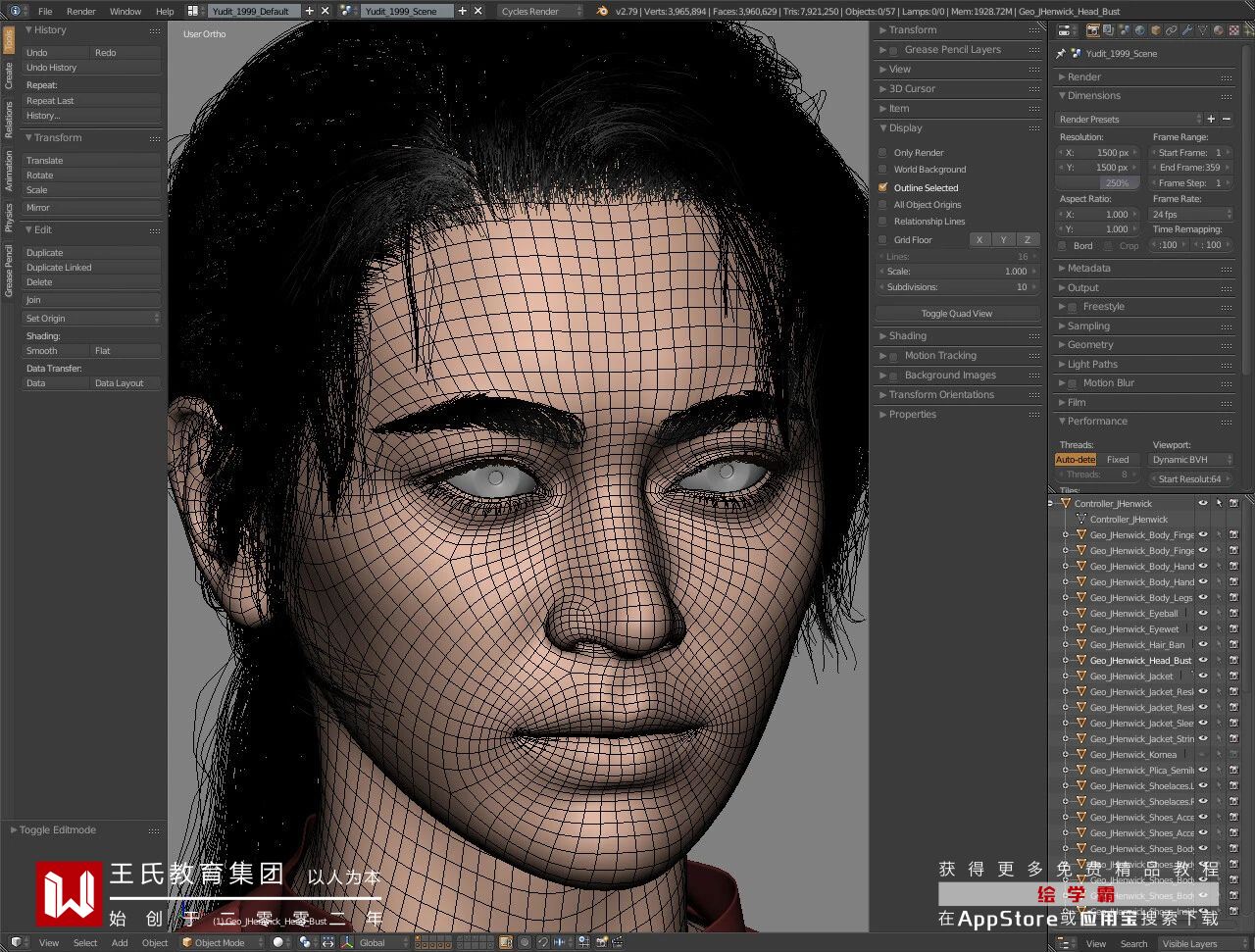Click the End Frame field
The image size is (1255, 952).
pyautogui.click(x=1189, y=168)
